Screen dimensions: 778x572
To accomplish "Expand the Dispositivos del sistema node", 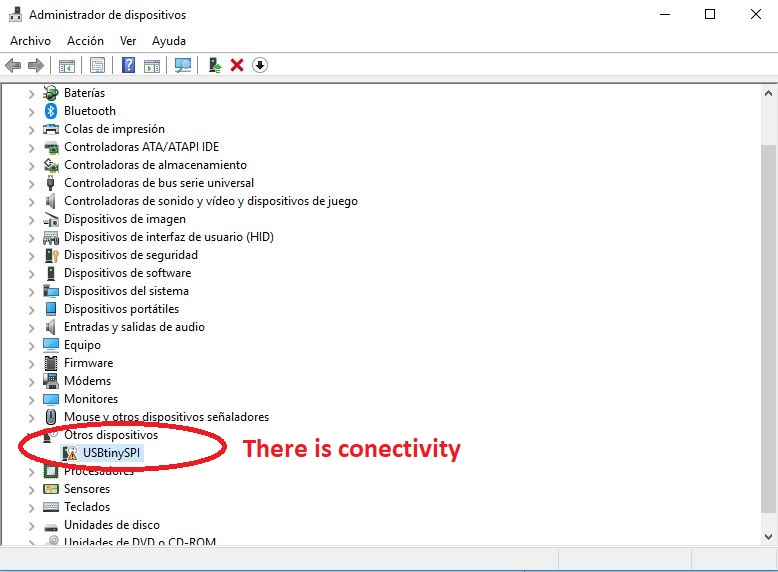I will point(31,291).
